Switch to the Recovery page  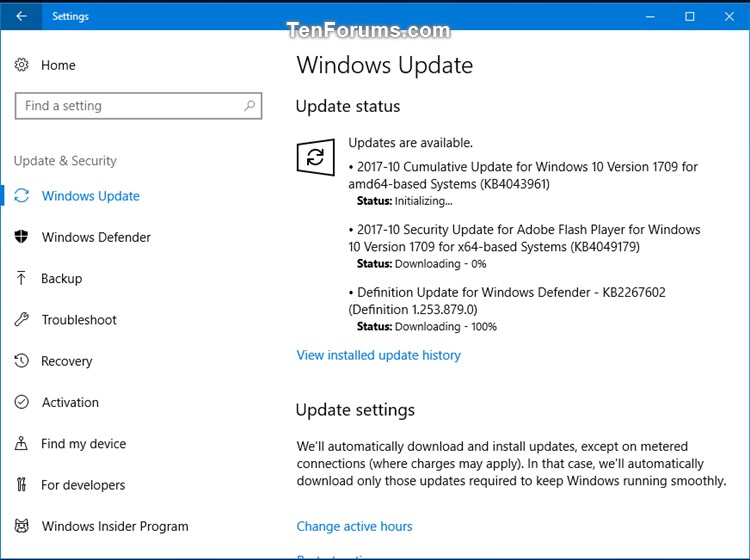66,361
